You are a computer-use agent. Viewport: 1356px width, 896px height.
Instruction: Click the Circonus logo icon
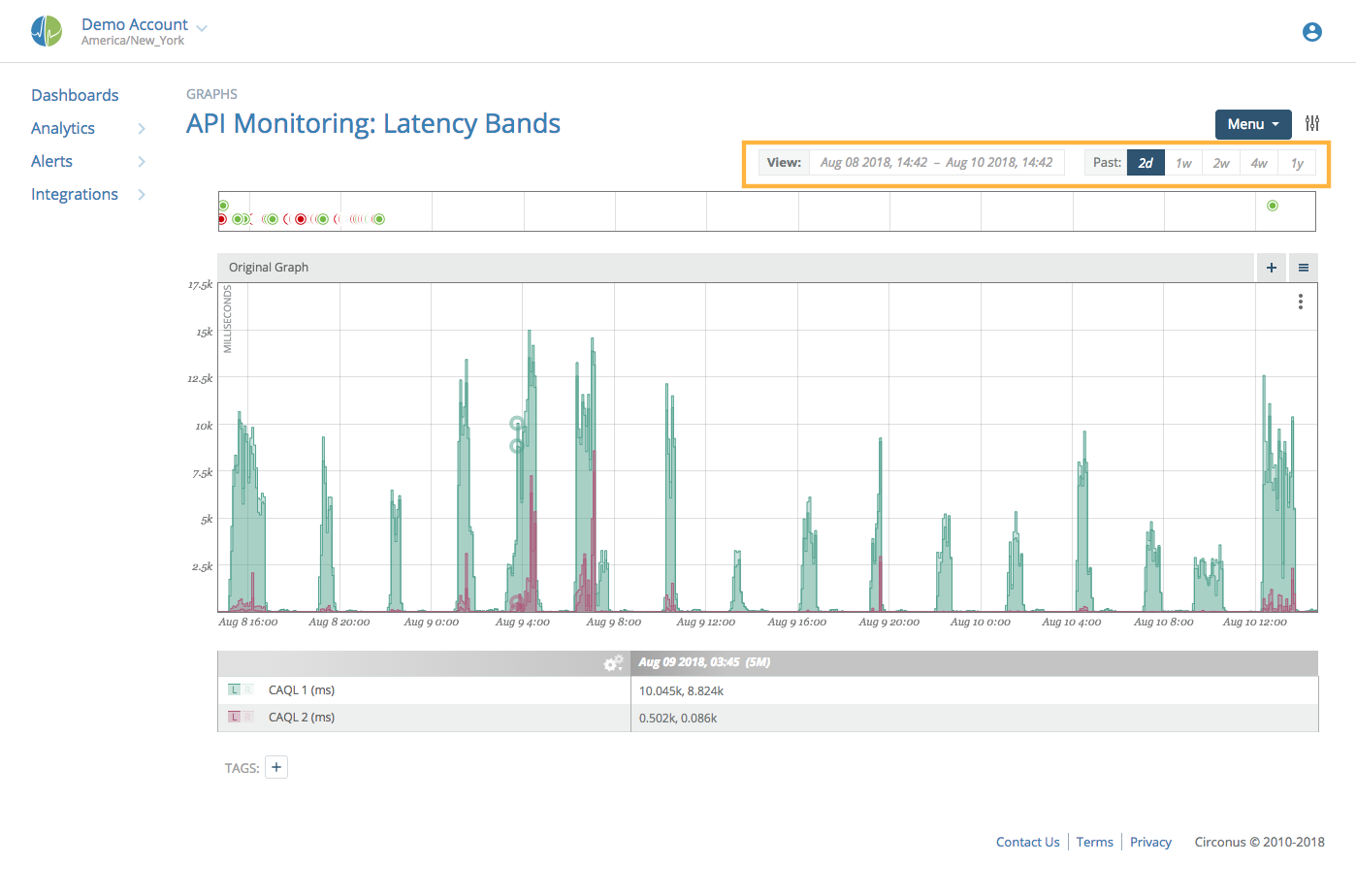(x=46, y=30)
